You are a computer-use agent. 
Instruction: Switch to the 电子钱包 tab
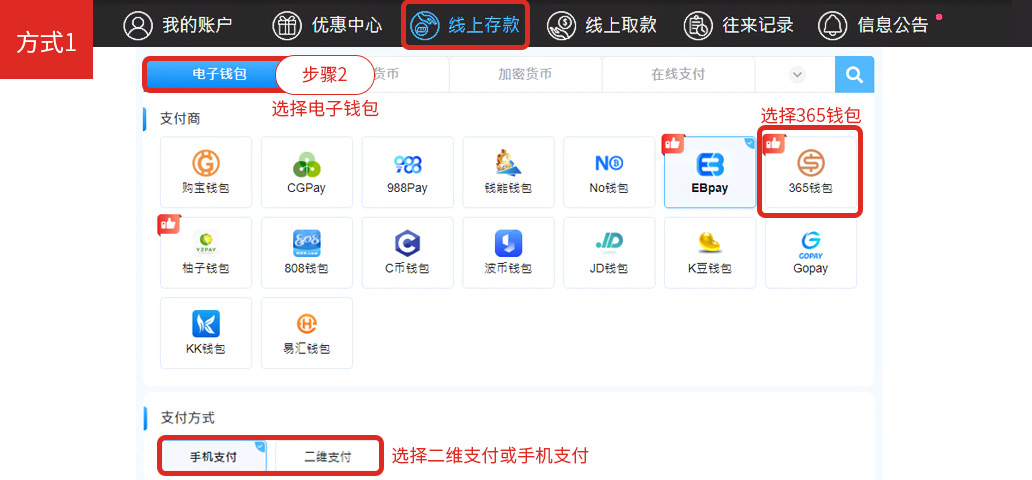(x=219, y=74)
